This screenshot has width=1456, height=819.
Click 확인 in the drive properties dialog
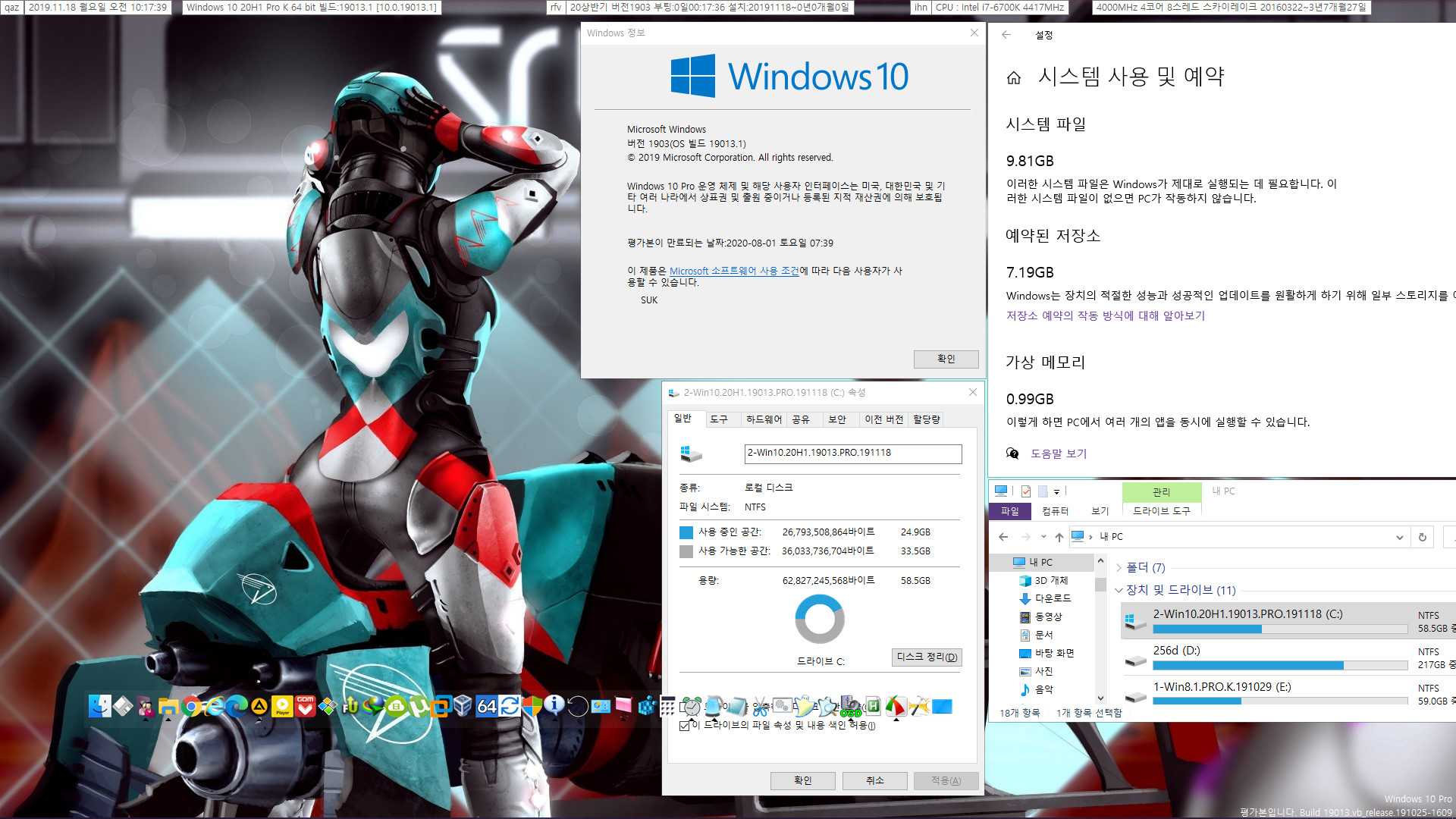pyautogui.click(x=803, y=780)
